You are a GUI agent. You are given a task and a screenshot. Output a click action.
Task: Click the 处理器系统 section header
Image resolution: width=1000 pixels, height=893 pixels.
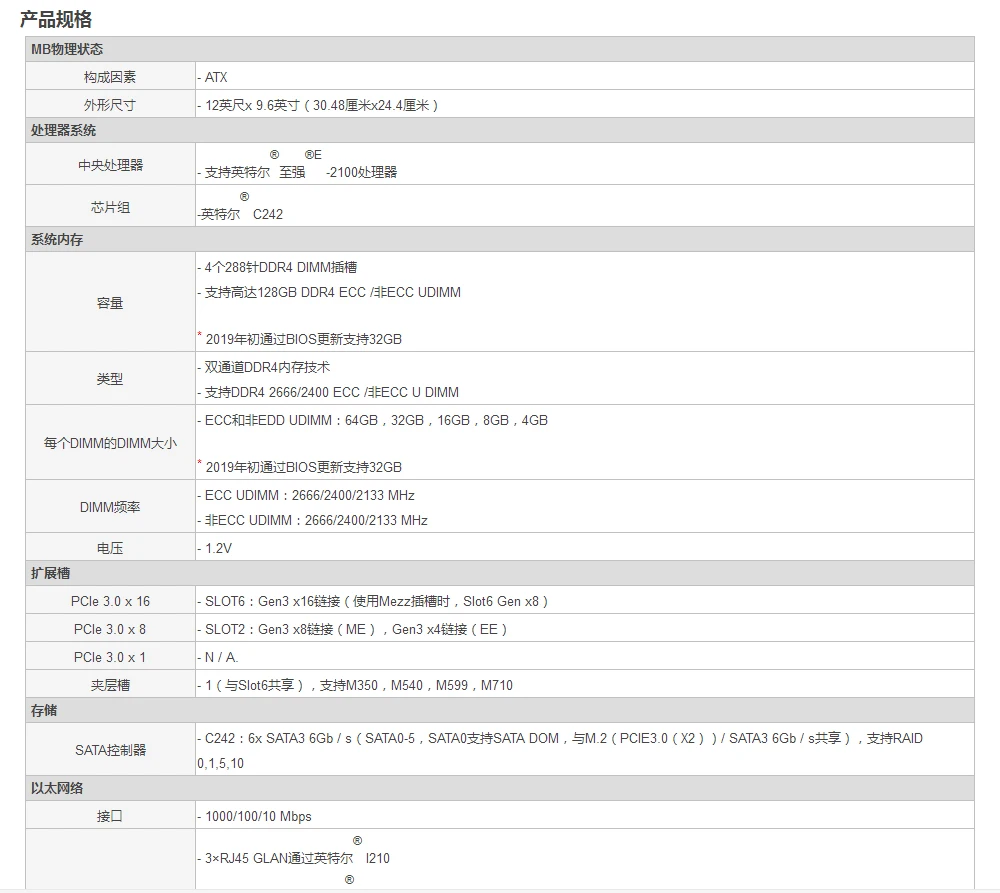click(x=499, y=130)
